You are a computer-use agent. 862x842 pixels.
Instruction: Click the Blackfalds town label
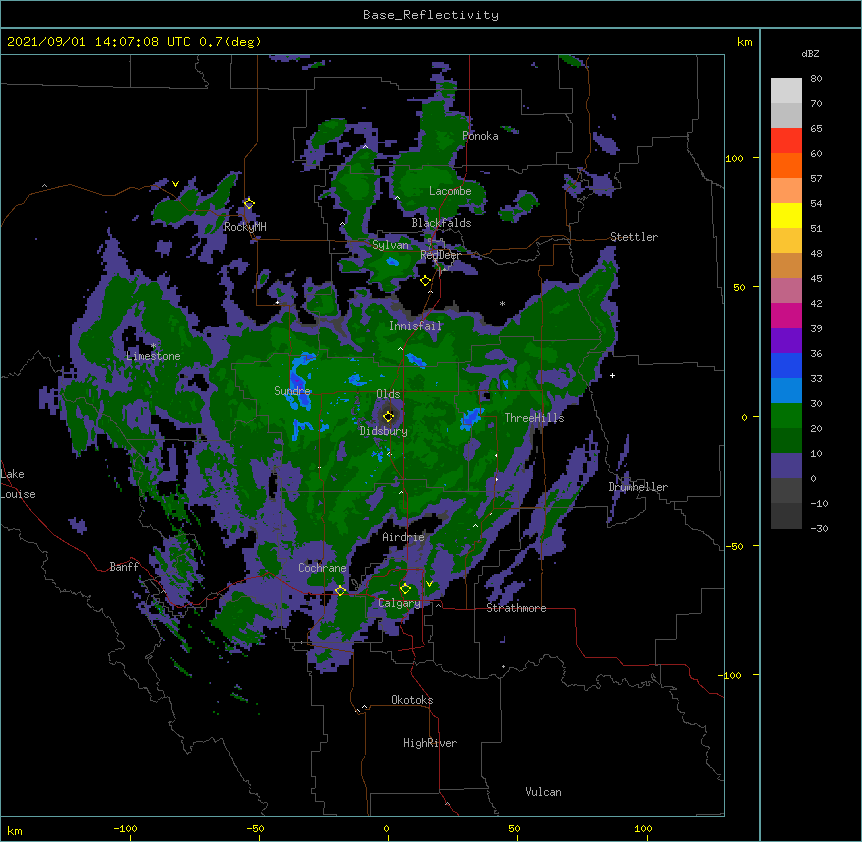click(x=441, y=223)
